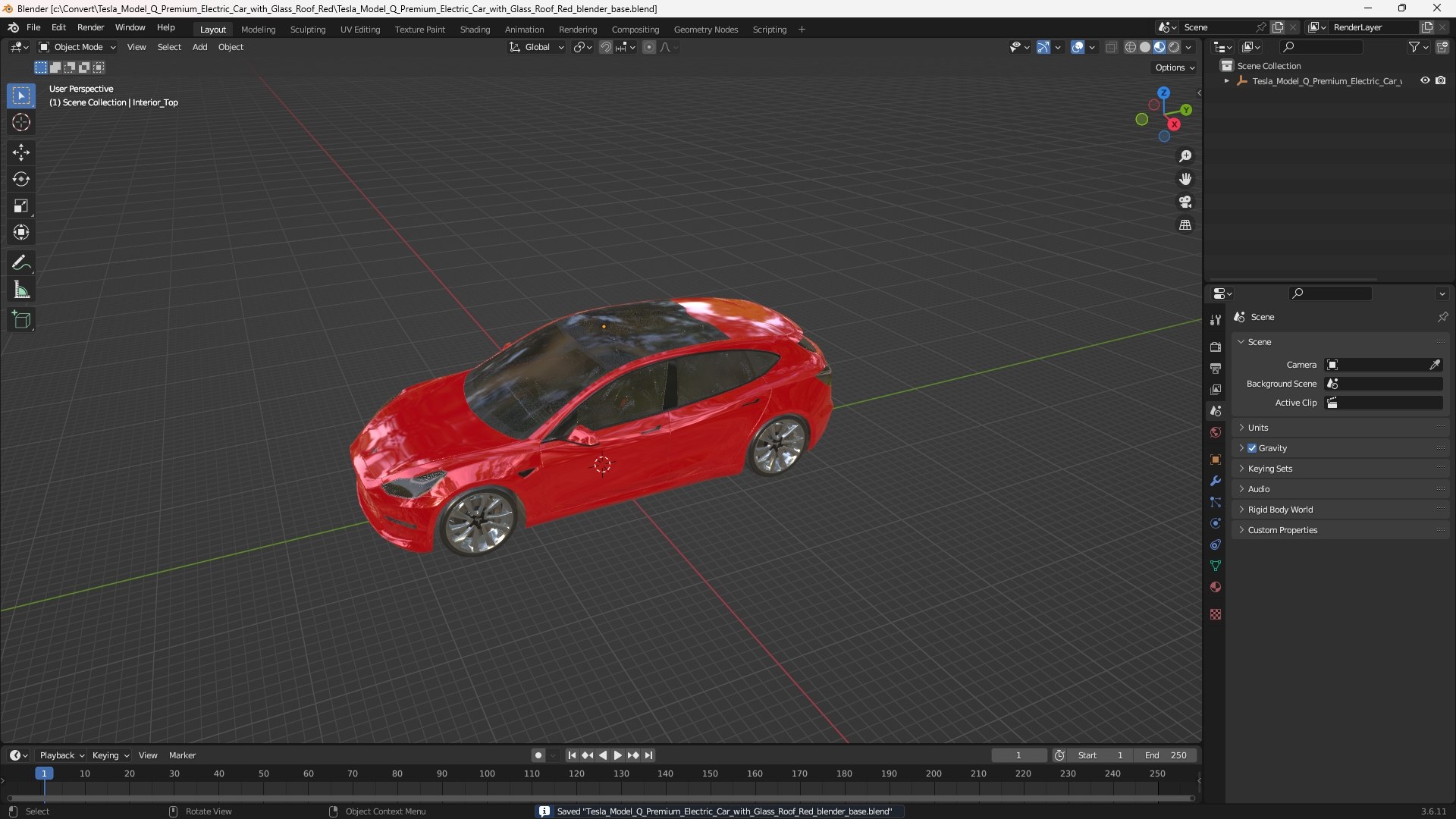Open the Render properties tab
This screenshot has height=819, width=1456.
coord(1216,347)
